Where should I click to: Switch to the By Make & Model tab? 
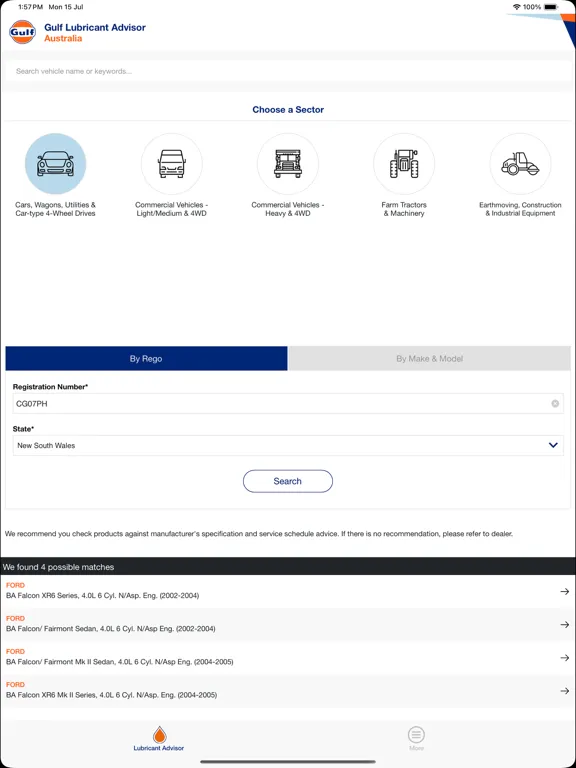430,359
